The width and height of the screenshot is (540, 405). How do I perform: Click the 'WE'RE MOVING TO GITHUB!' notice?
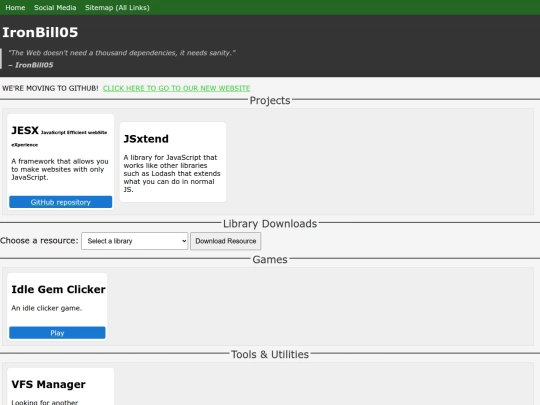coord(50,88)
